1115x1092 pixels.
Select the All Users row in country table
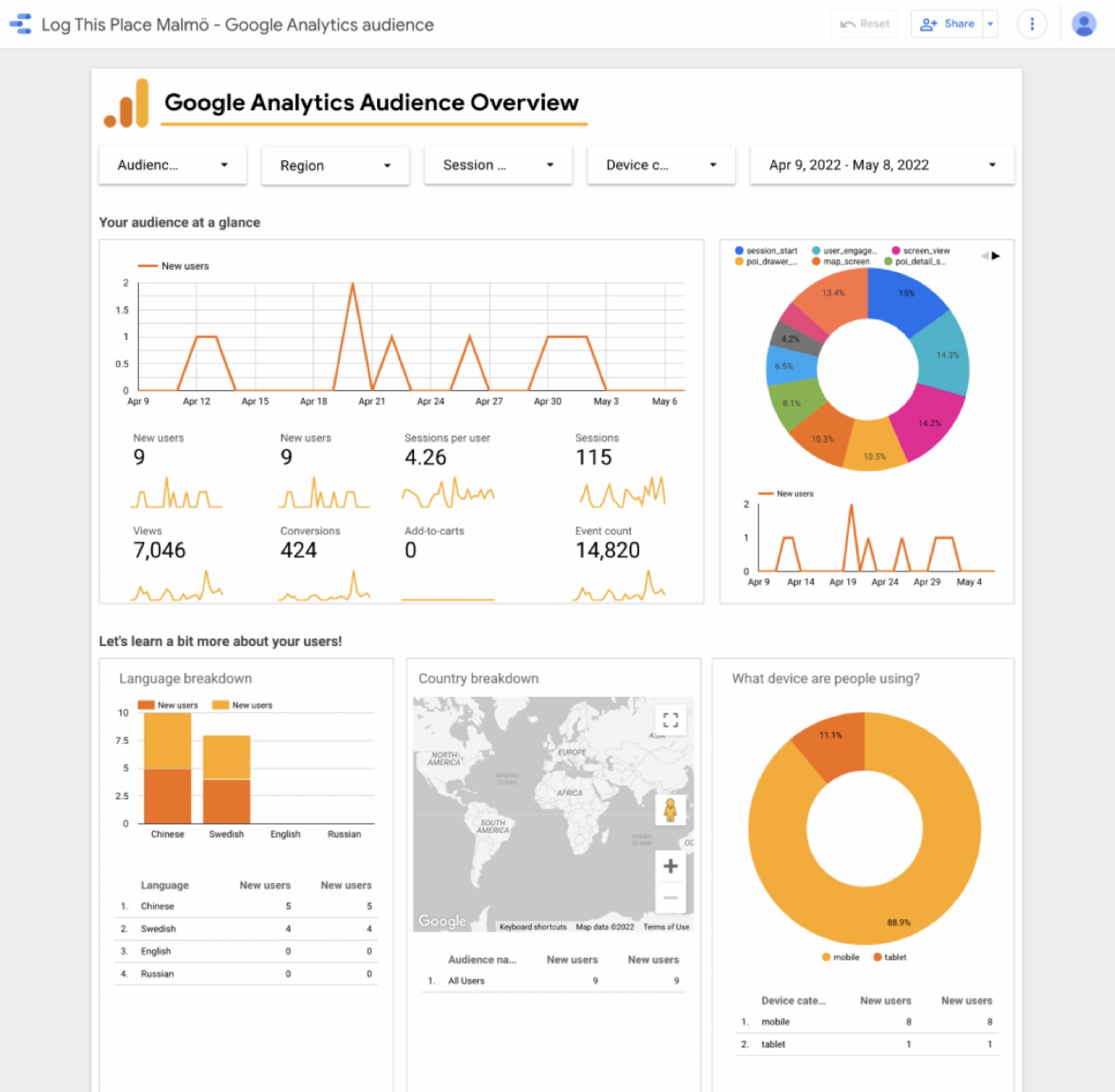tap(554, 981)
